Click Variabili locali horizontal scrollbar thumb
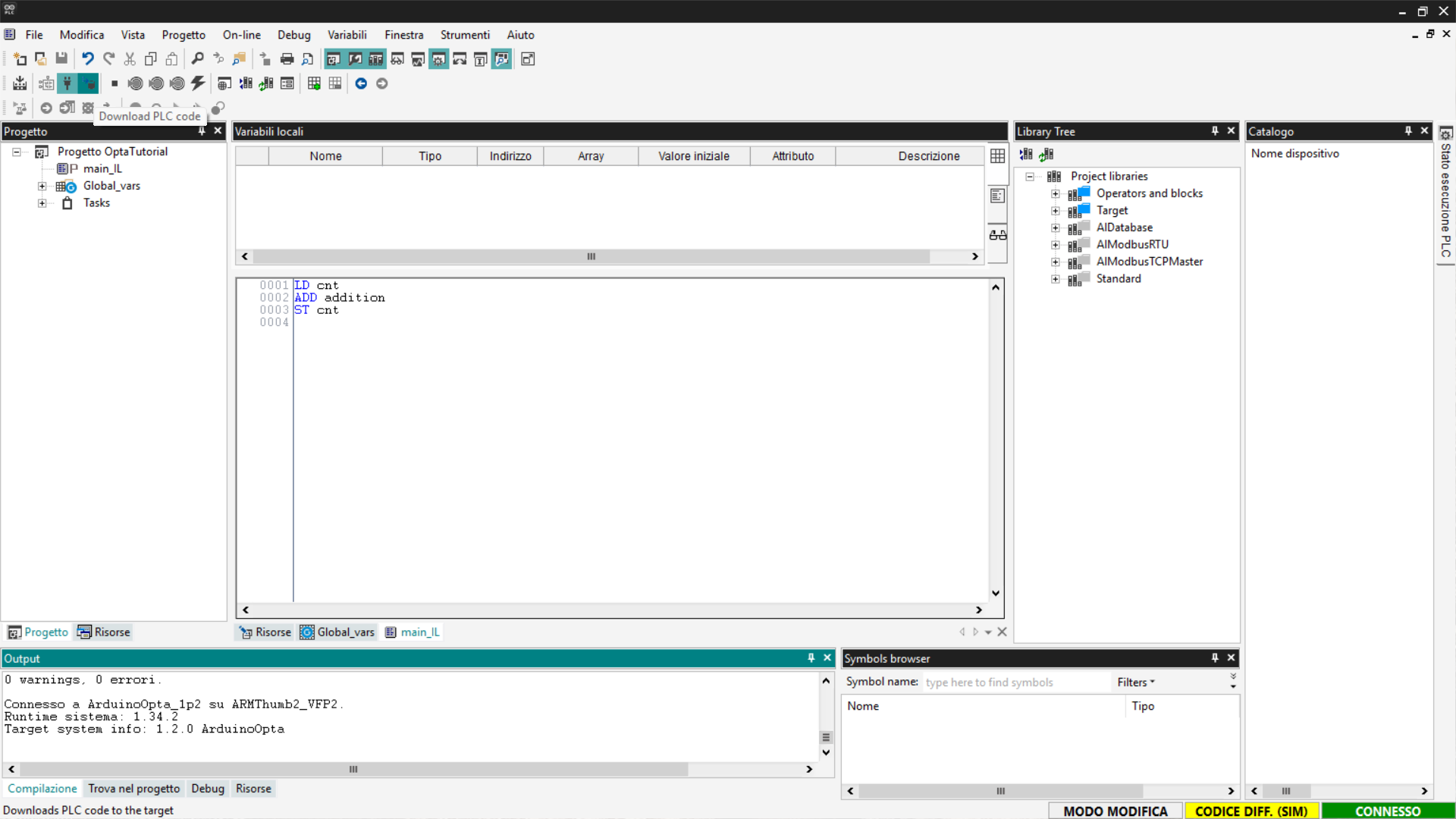Screen dimensions: 1456x819 click(x=591, y=256)
